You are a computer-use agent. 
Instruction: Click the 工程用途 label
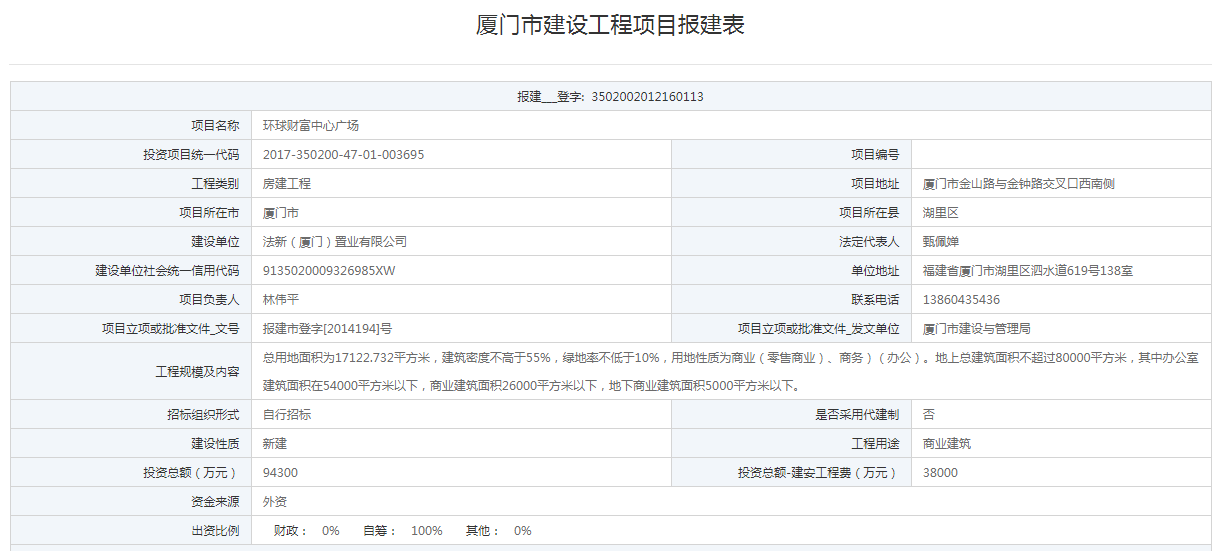pos(875,444)
